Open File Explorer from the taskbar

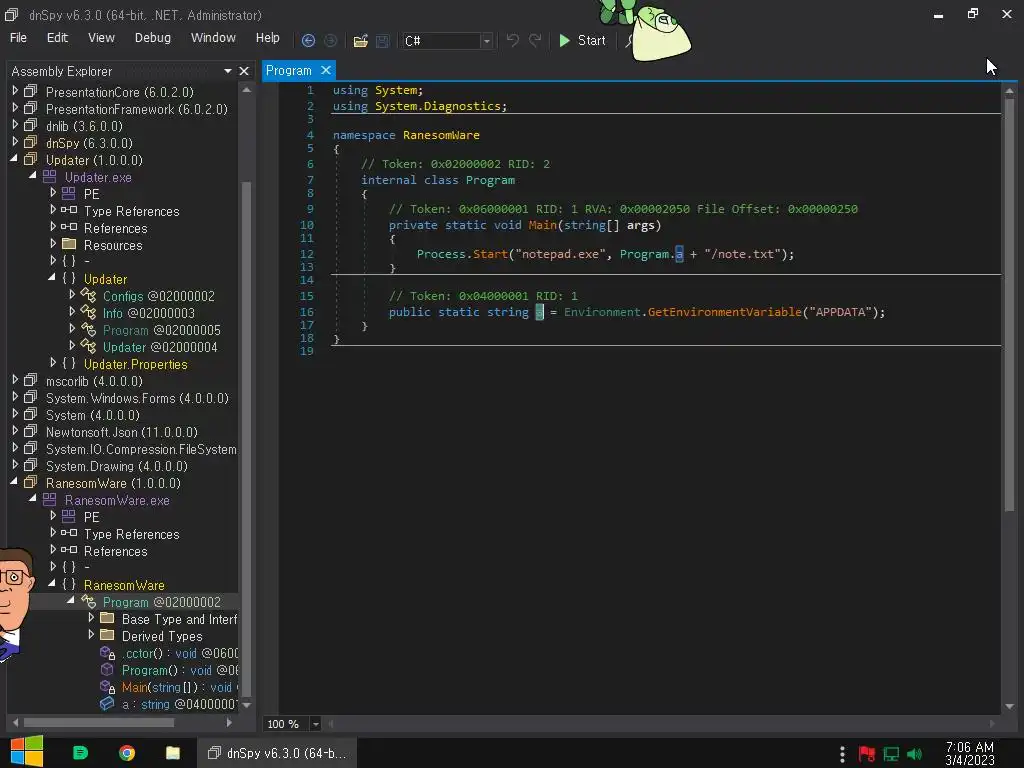pos(172,753)
